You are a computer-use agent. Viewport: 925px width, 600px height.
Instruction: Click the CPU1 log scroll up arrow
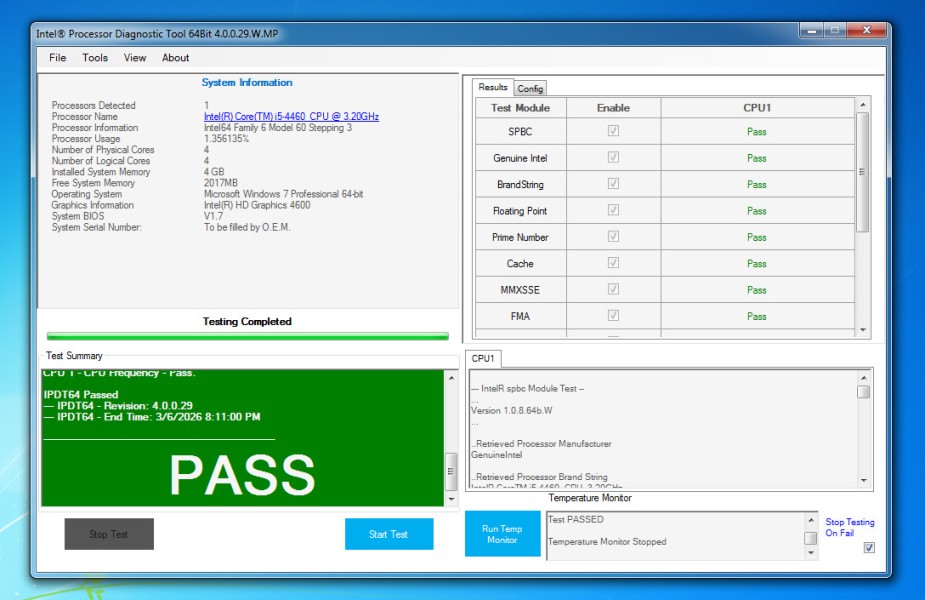click(863, 377)
